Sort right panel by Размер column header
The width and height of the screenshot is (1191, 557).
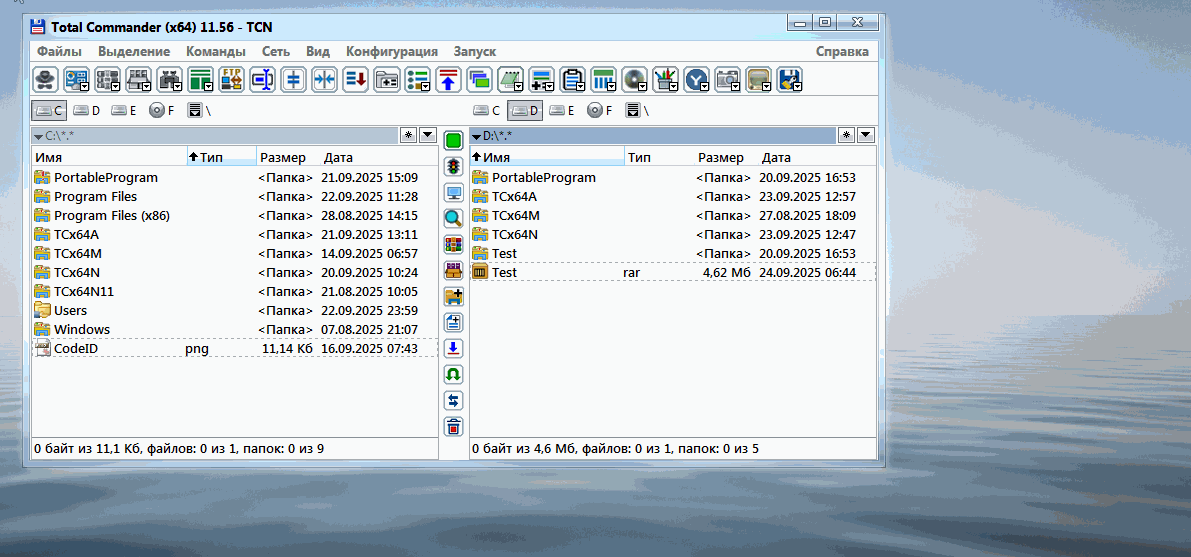(x=720, y=157)
